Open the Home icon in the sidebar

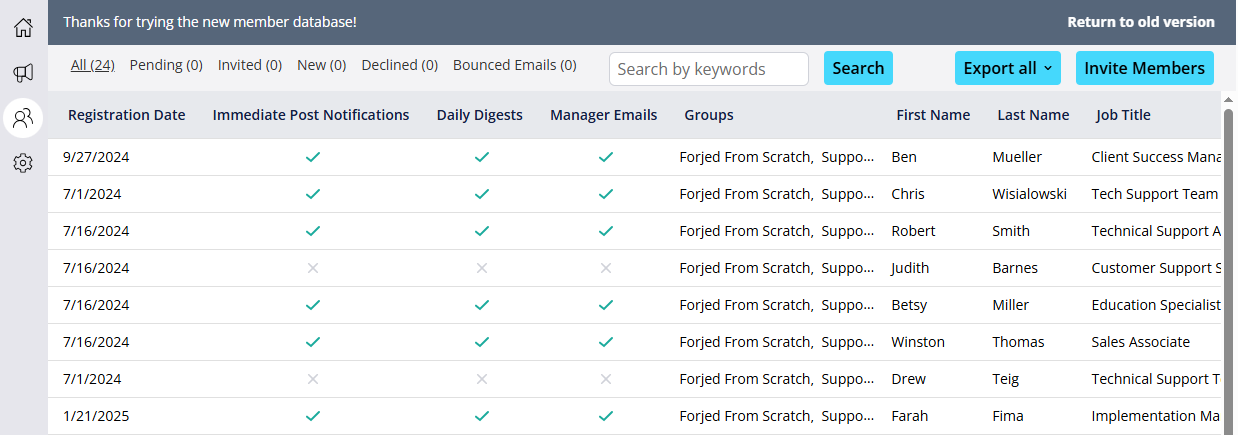(x=23, y=27)
